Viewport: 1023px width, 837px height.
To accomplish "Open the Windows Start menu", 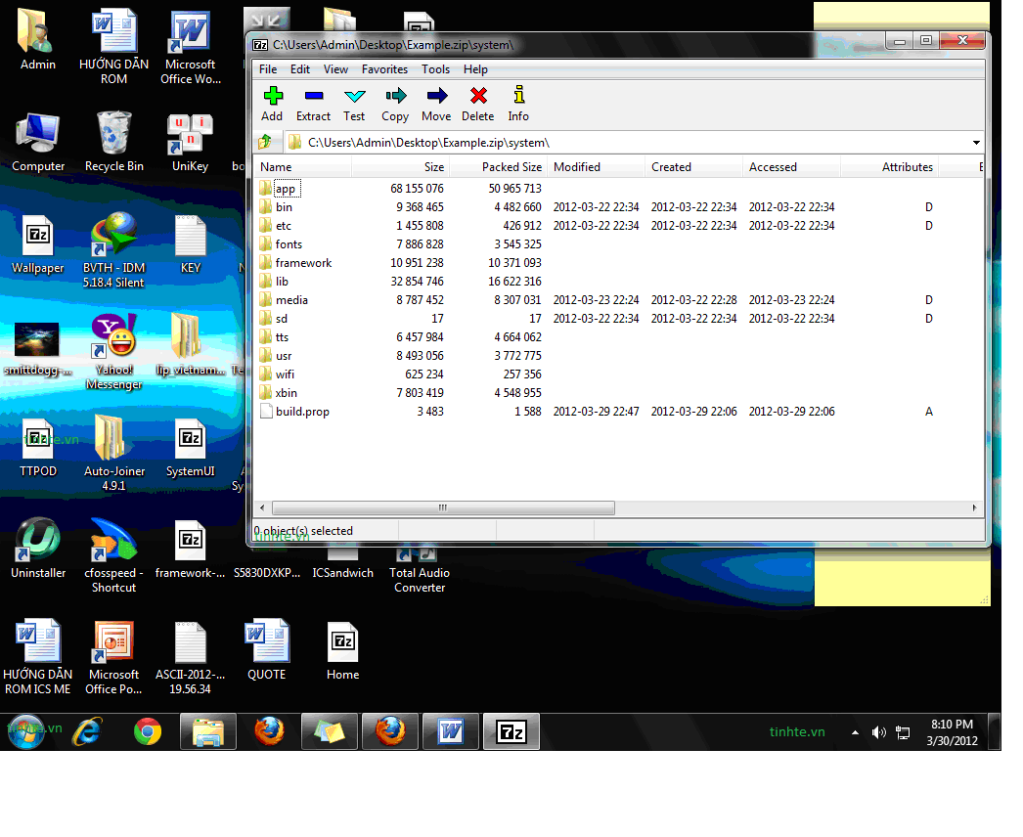I will [x=26, y=733].
